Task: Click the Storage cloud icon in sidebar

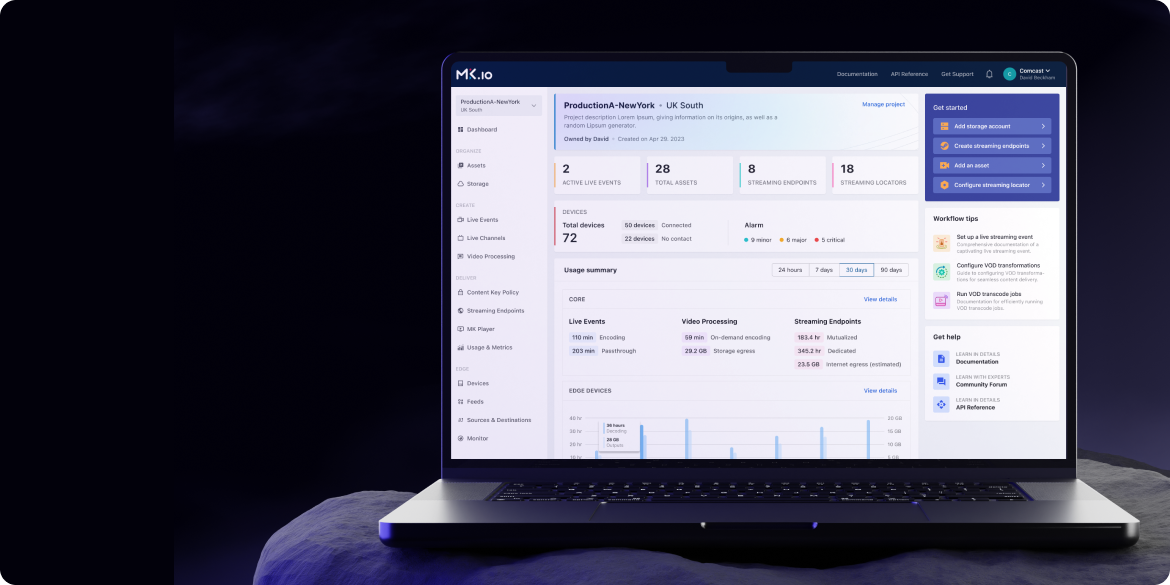Action: click(x=461, y=184)
